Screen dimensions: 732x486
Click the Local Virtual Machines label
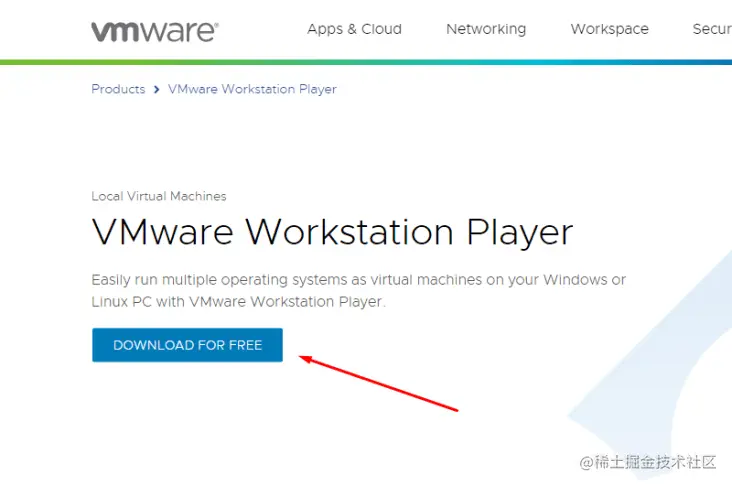click(159, 196)
